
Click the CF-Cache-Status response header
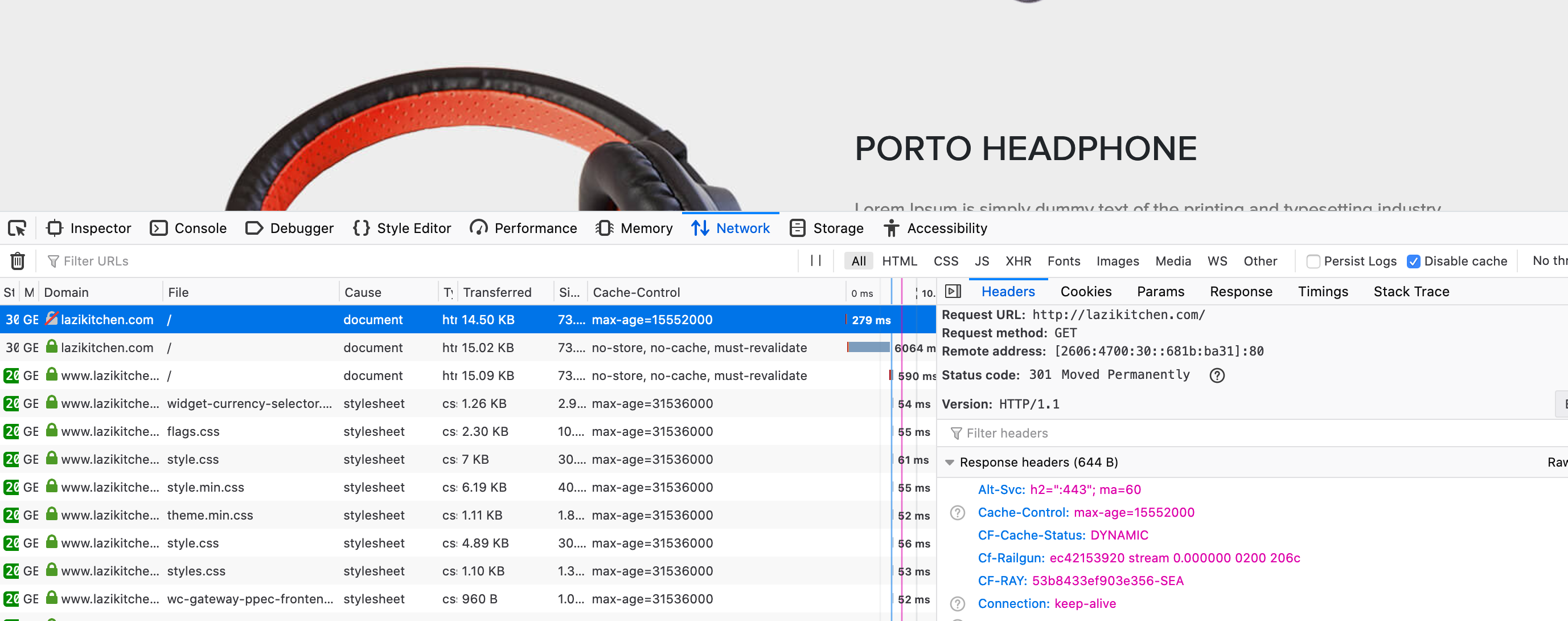(x=1063, y=535)
